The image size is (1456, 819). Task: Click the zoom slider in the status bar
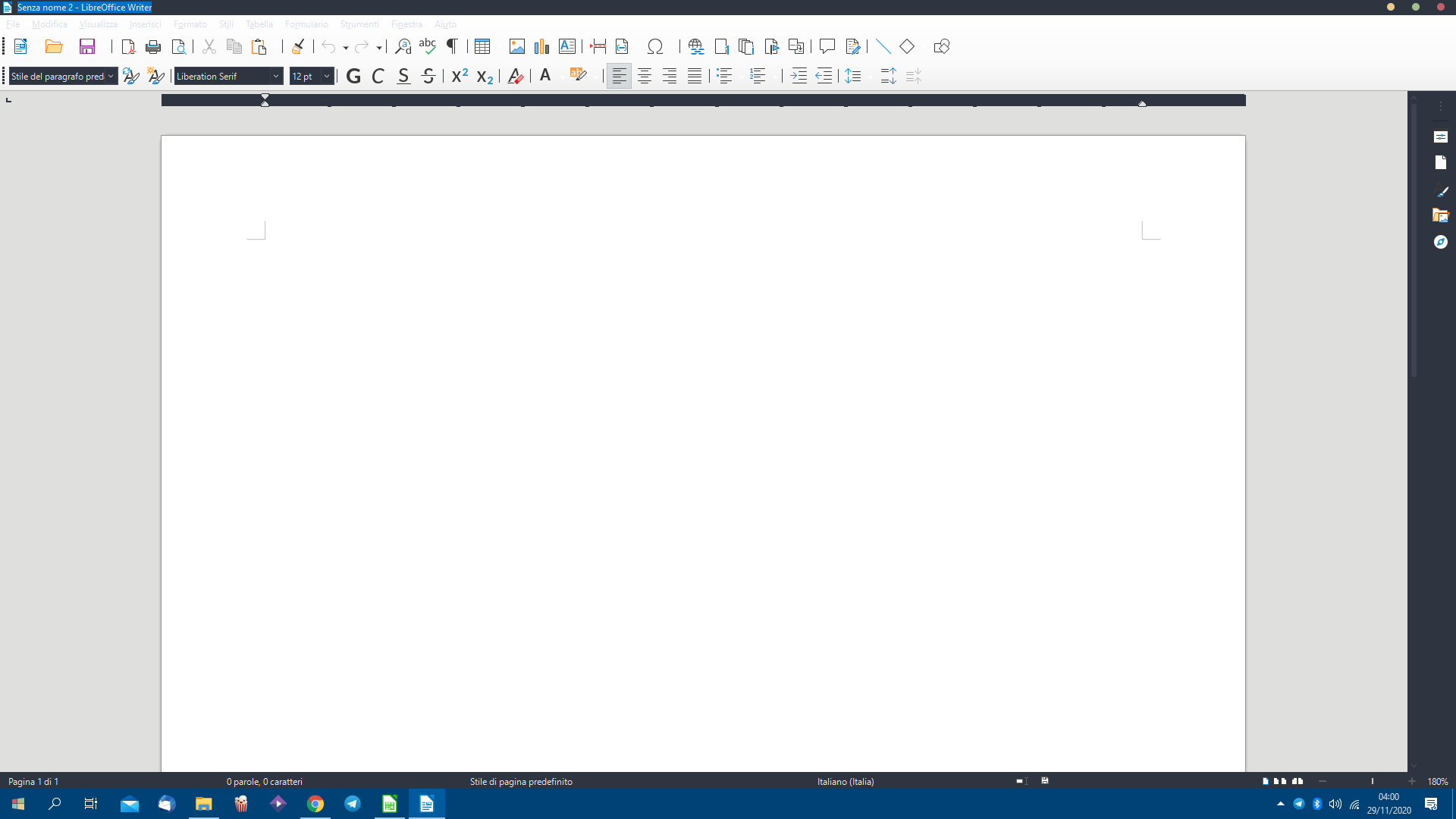(x=1371, y=781)
